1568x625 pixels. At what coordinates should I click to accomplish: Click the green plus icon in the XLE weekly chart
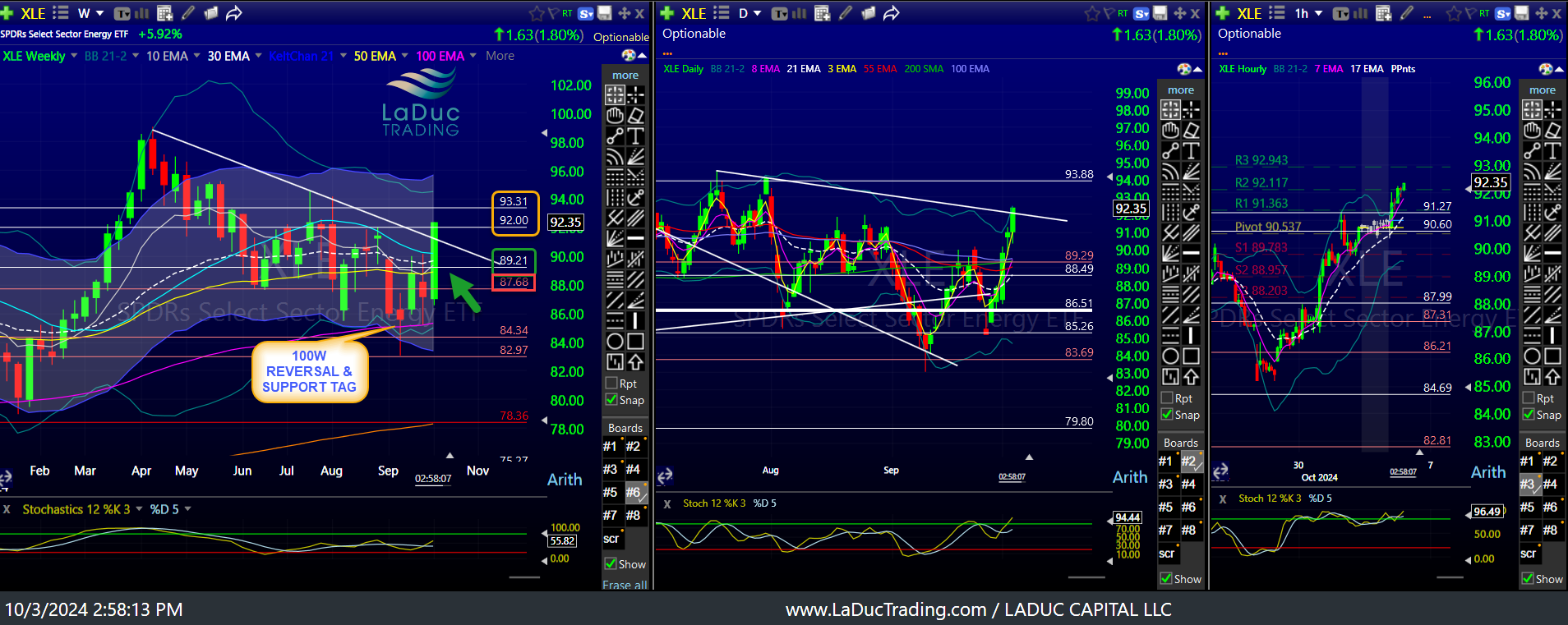click(7, 13)
